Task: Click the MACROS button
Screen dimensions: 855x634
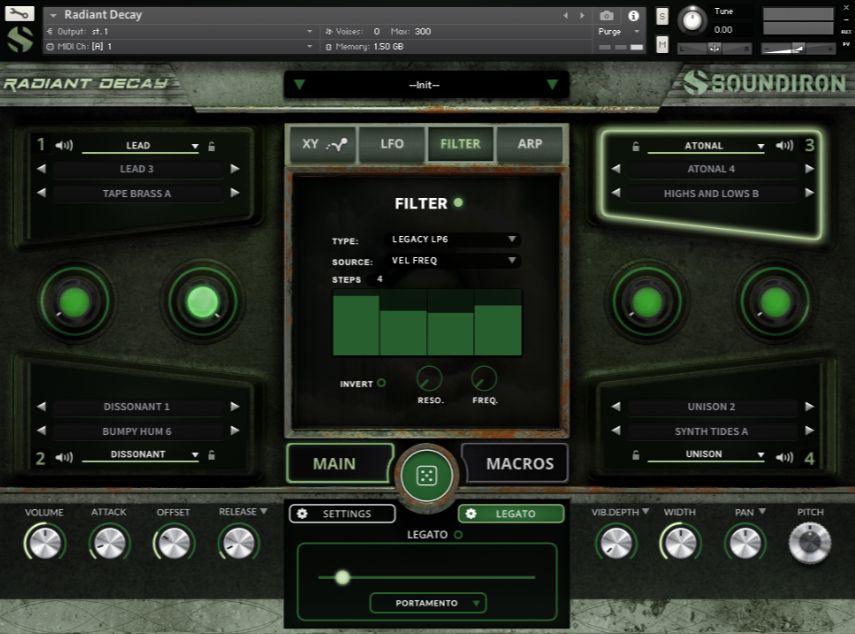Action: (516, 463)
